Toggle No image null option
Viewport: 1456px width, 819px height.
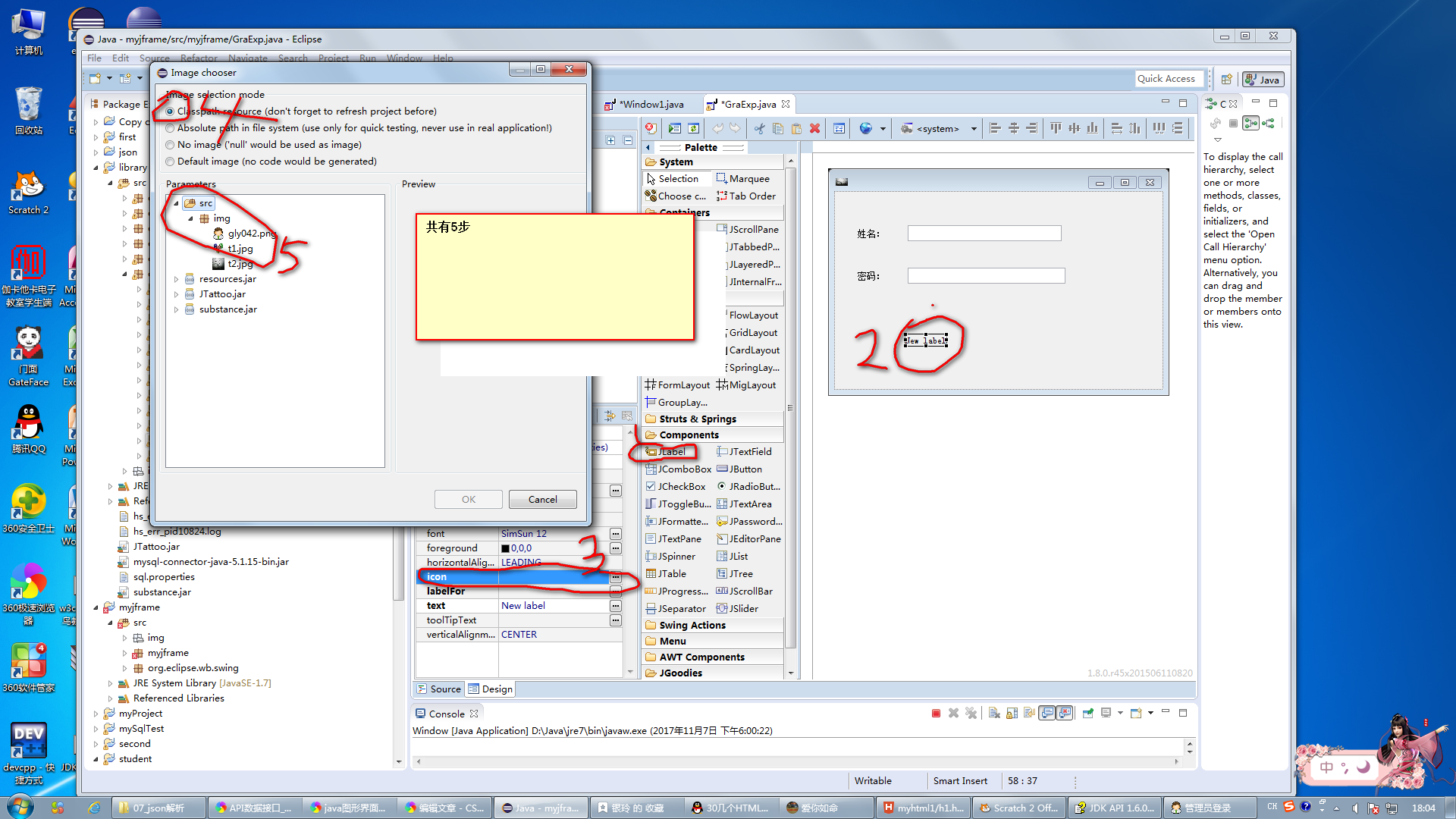click(170, 144)
